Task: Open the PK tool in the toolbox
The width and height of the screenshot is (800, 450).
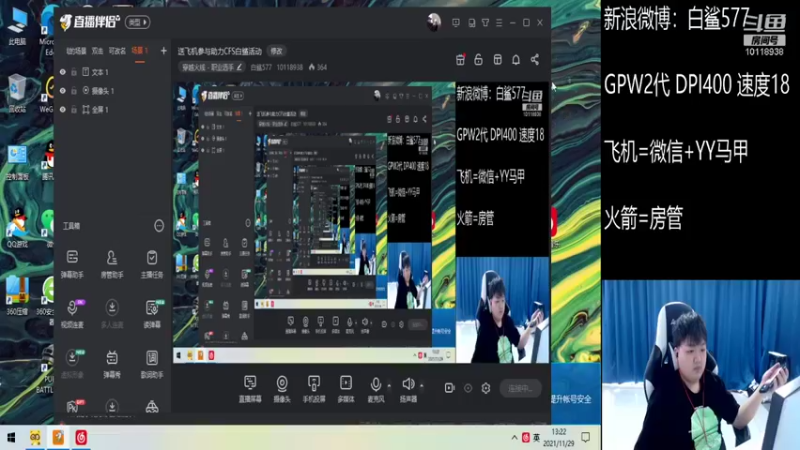Action: coord(72,407)
